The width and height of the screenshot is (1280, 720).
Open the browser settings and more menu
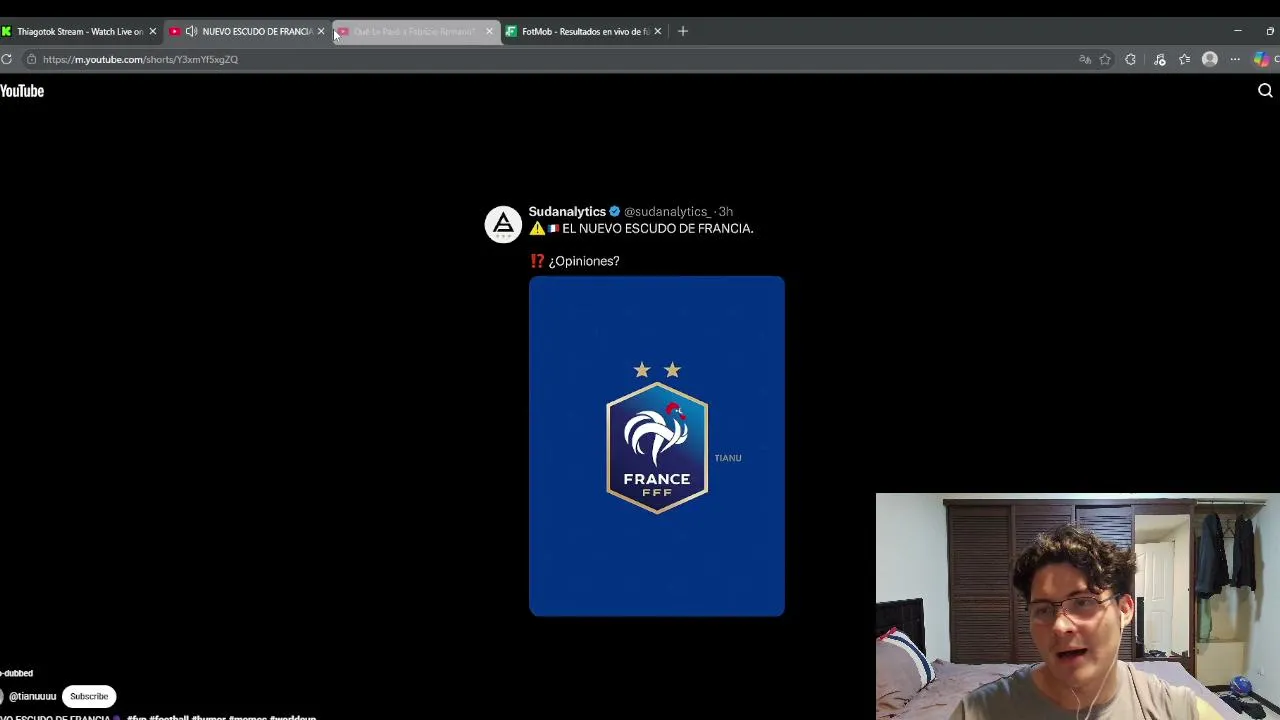1235,60
